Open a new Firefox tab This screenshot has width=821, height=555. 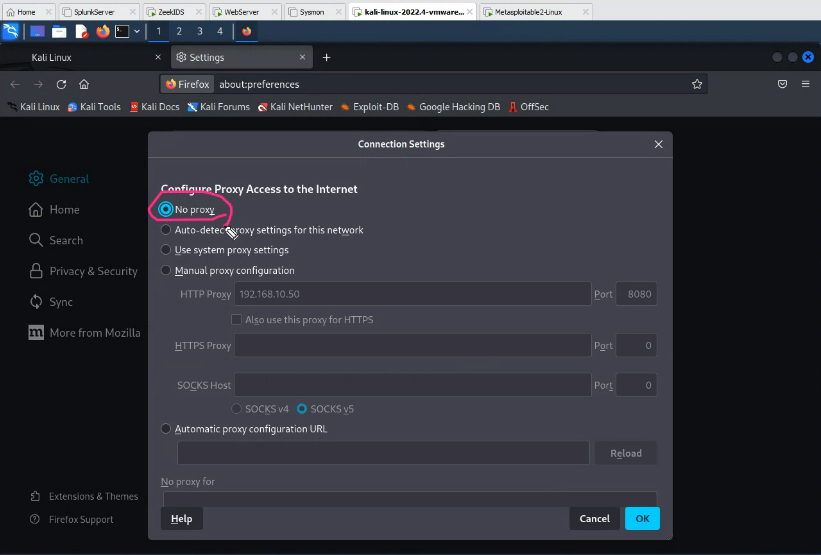coord(326,58)
